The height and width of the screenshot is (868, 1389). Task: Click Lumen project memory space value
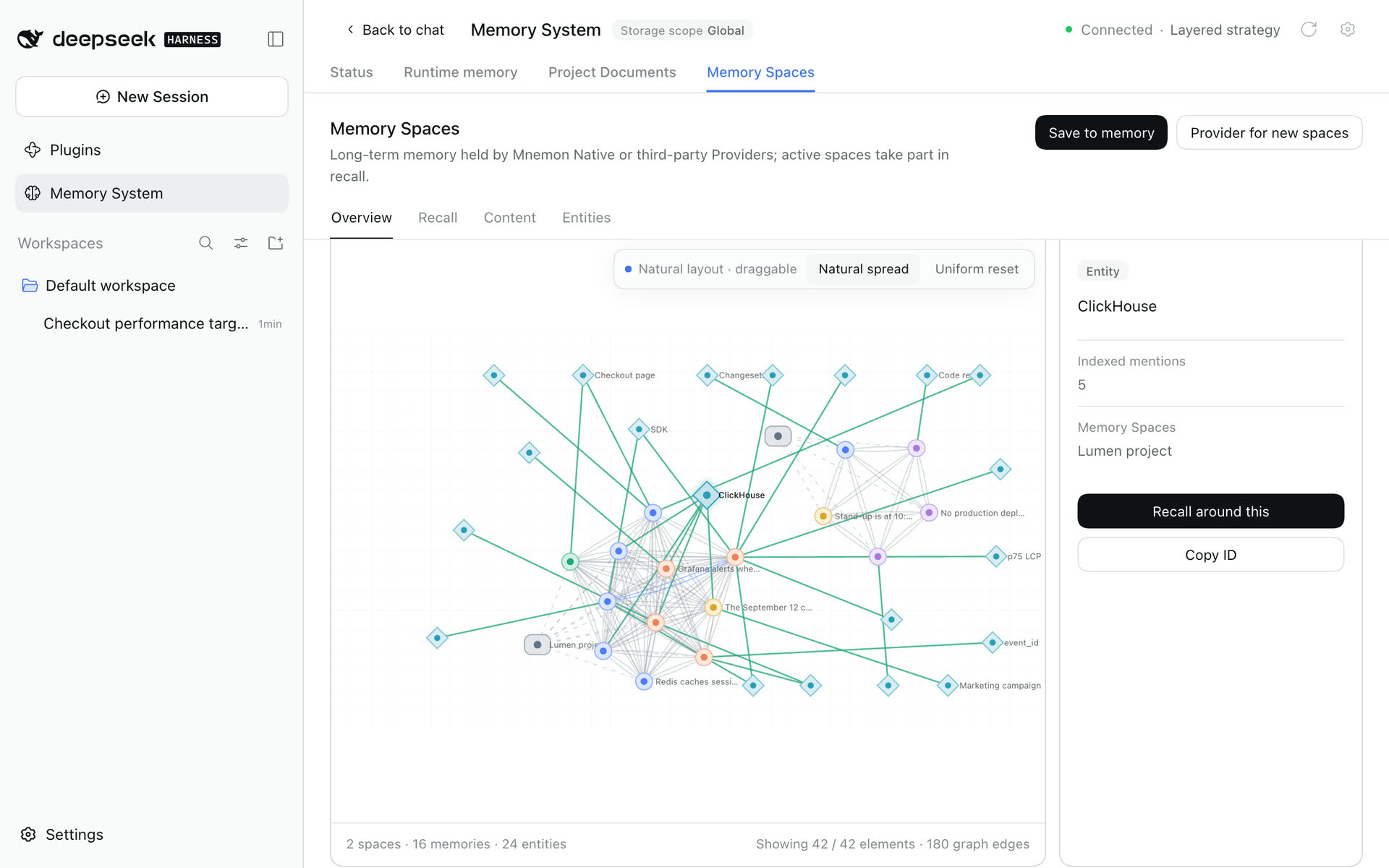1125,451
